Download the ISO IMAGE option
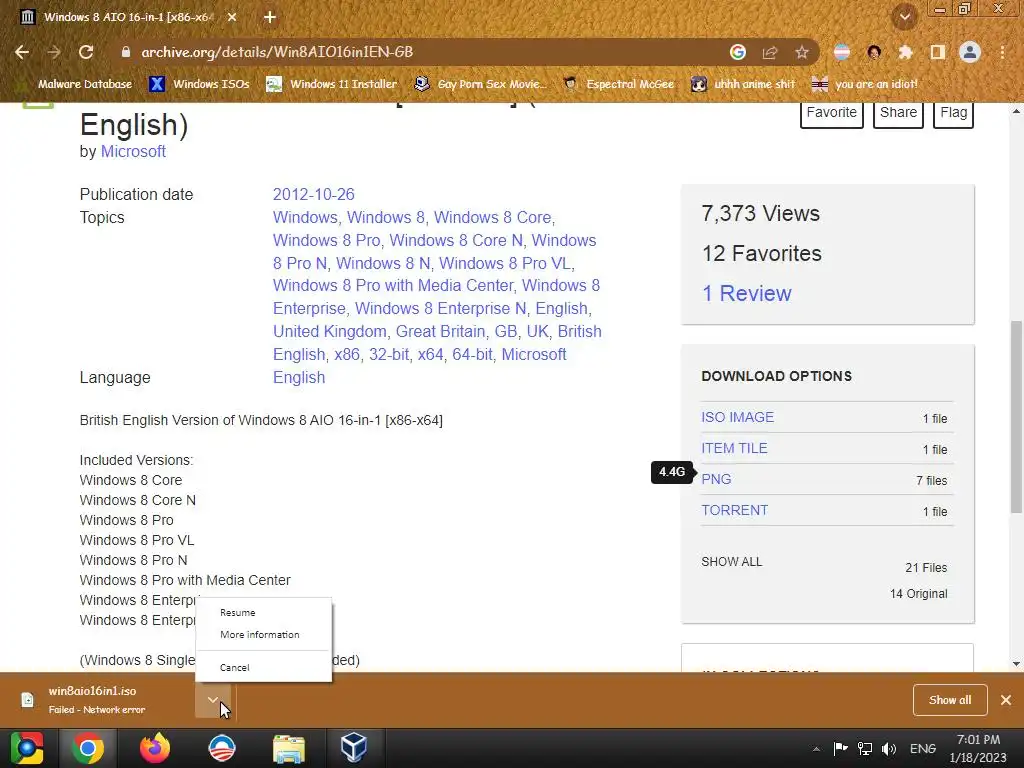The height and width of the screenshot is (768, 1024). 738,417
